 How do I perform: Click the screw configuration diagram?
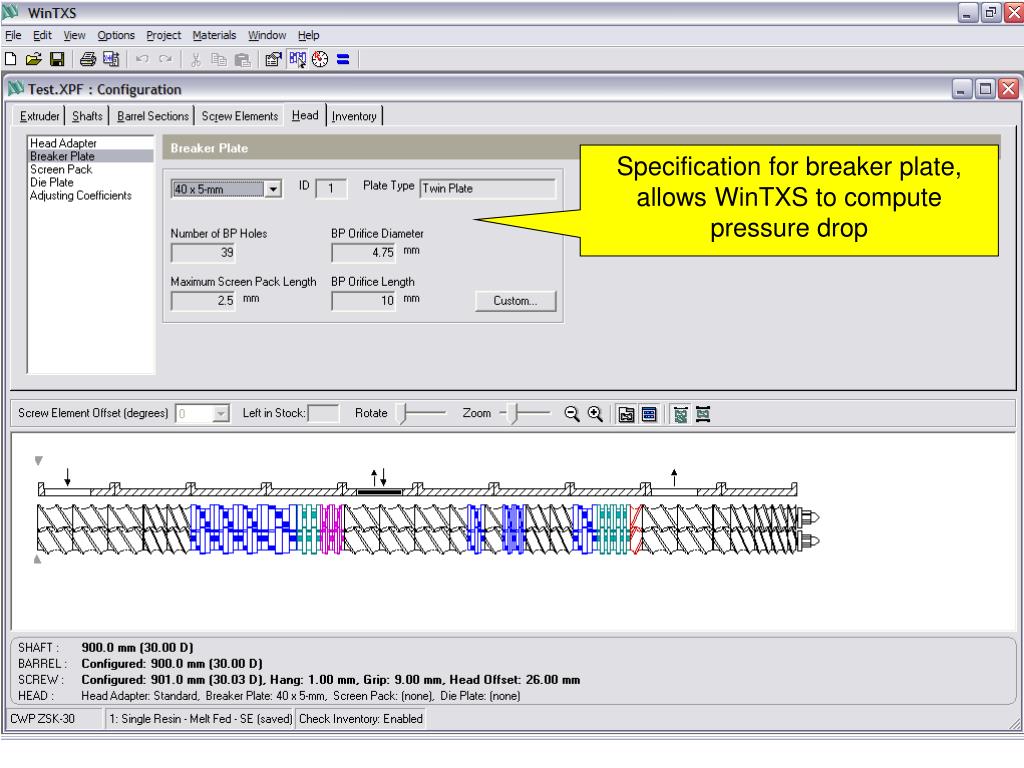click(428, 513)
